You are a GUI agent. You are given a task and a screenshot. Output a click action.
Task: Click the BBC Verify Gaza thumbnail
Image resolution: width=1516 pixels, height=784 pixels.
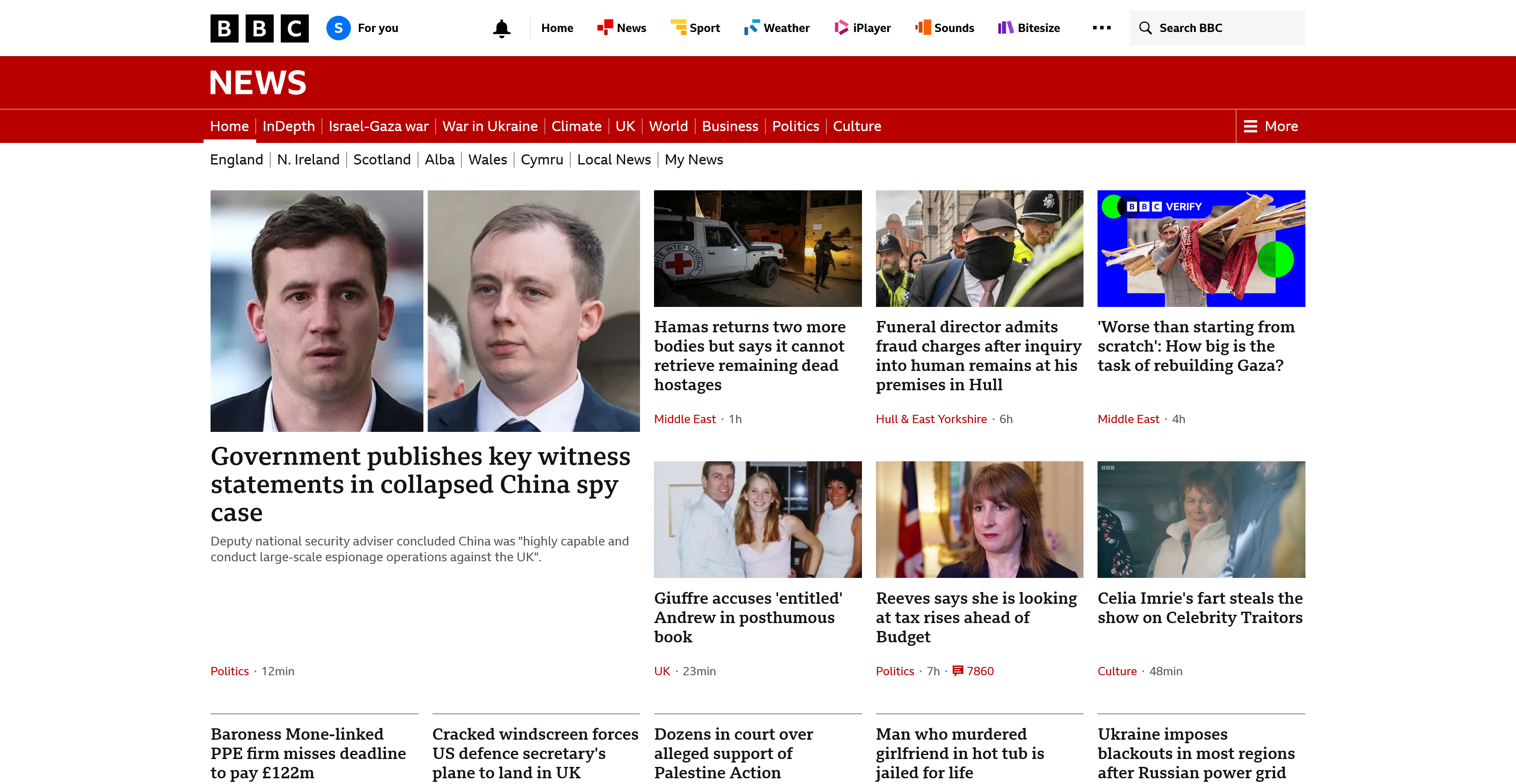pyautogui.click(x=1201, y=248)
